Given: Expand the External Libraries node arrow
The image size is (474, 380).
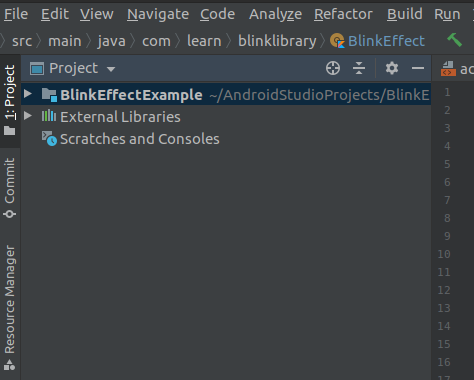Looking at the screenshot, I should tap(28, 116).
